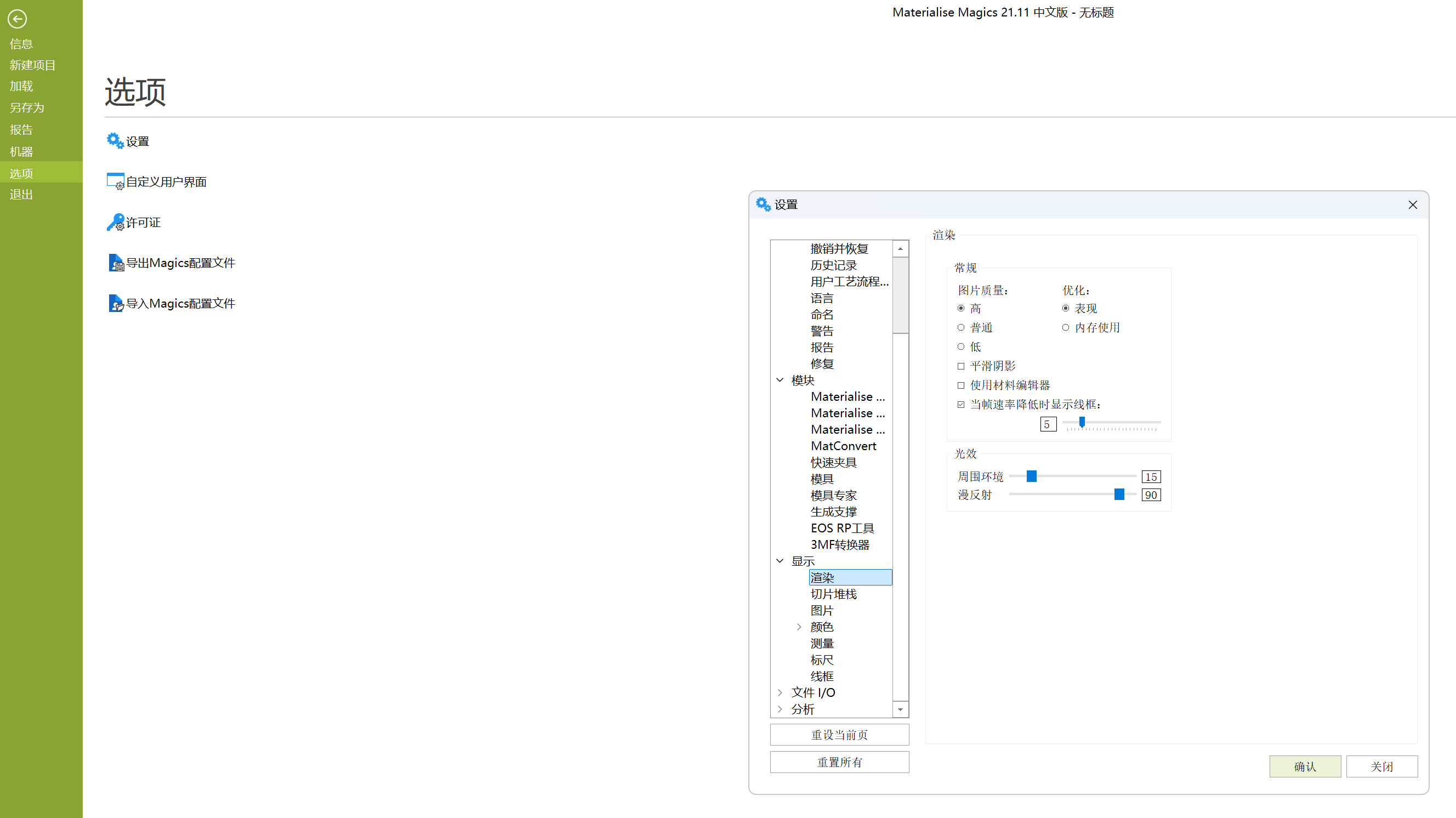The height and width of the screenshot is (818, 1456).
Task: Click the 自定义用户界面 icon
Action: tap(115, 181)
